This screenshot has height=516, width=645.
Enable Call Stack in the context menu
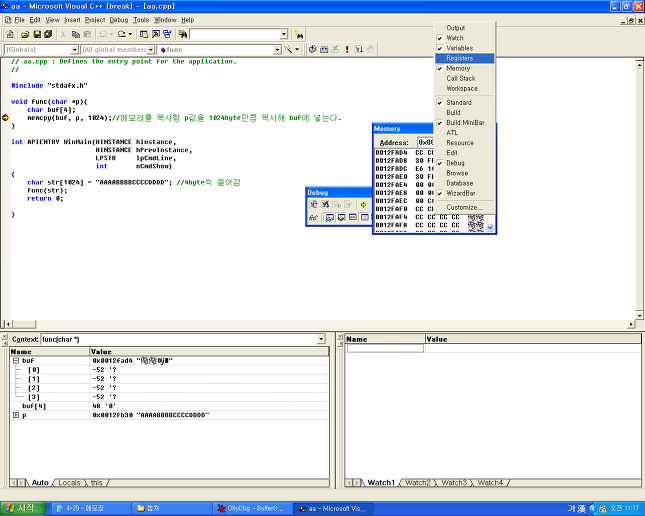click(464, 78)
